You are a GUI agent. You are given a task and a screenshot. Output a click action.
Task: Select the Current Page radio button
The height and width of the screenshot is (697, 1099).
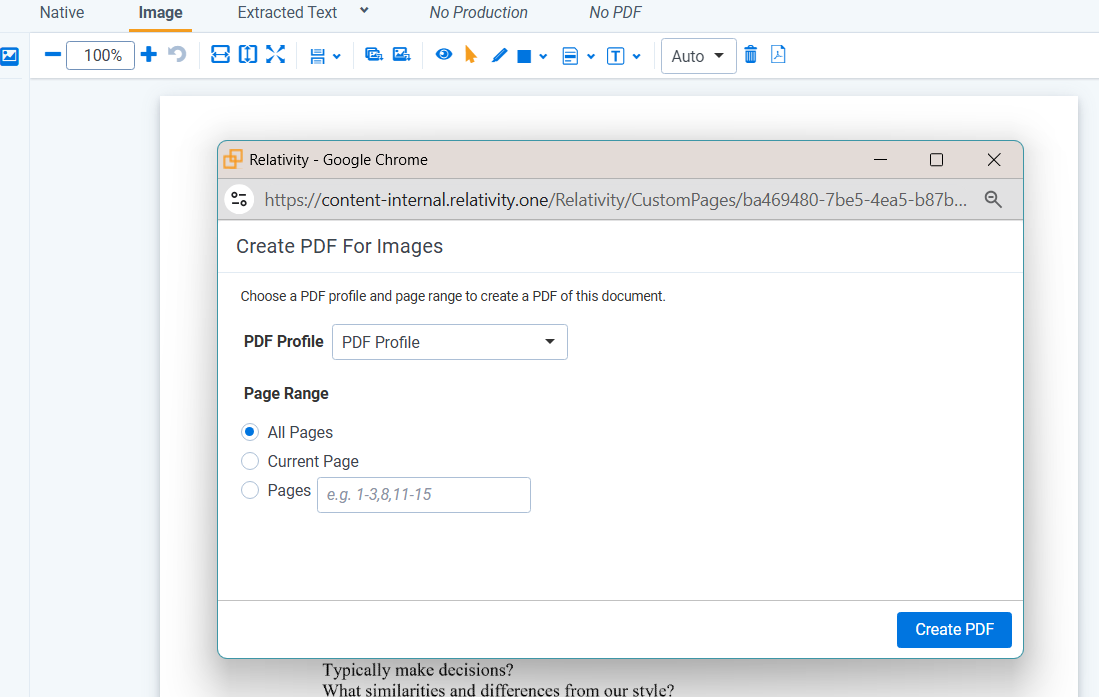(250, 461)
